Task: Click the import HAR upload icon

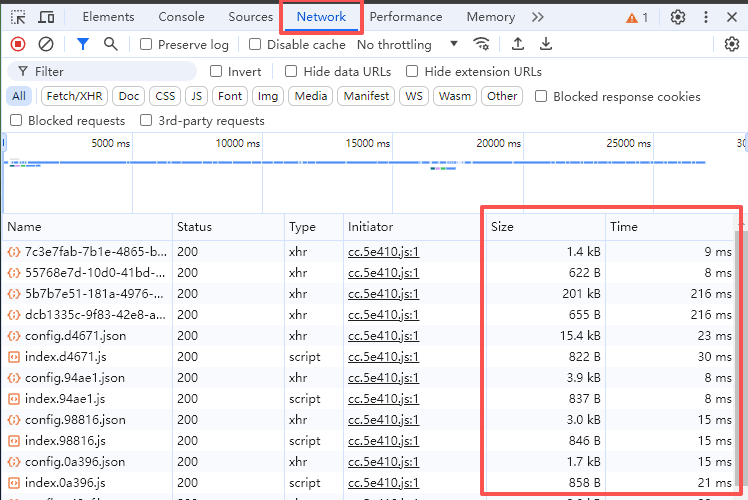Action: [518, 44]
